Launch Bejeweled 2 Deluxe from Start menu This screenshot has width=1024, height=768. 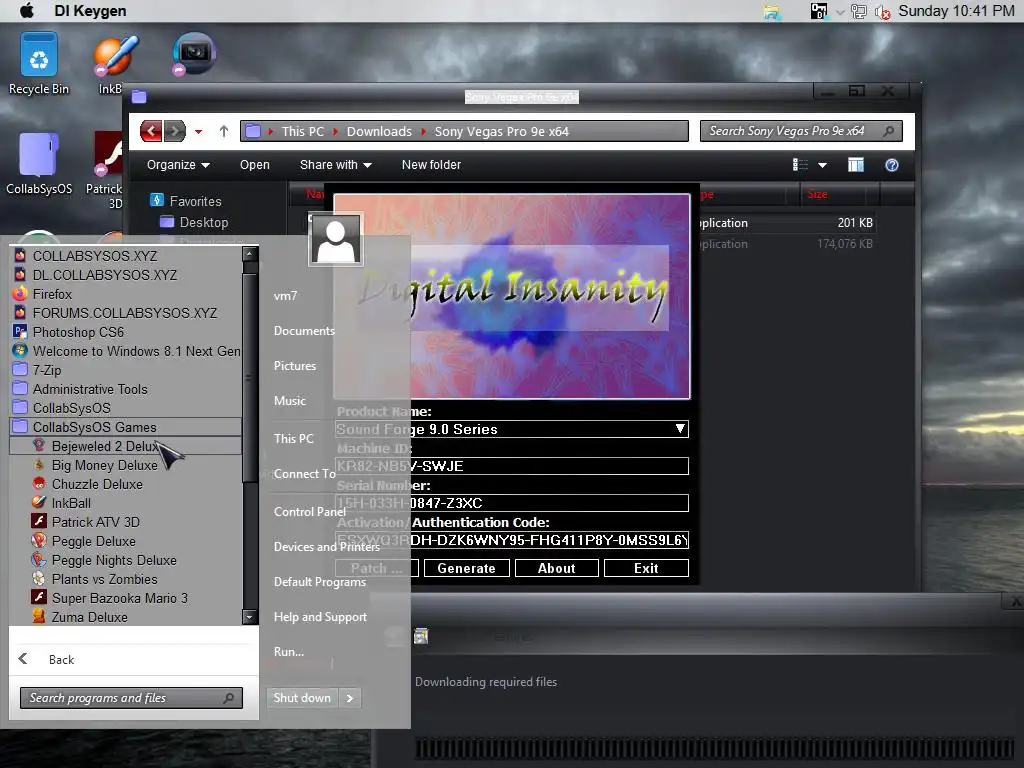point(126,446)
